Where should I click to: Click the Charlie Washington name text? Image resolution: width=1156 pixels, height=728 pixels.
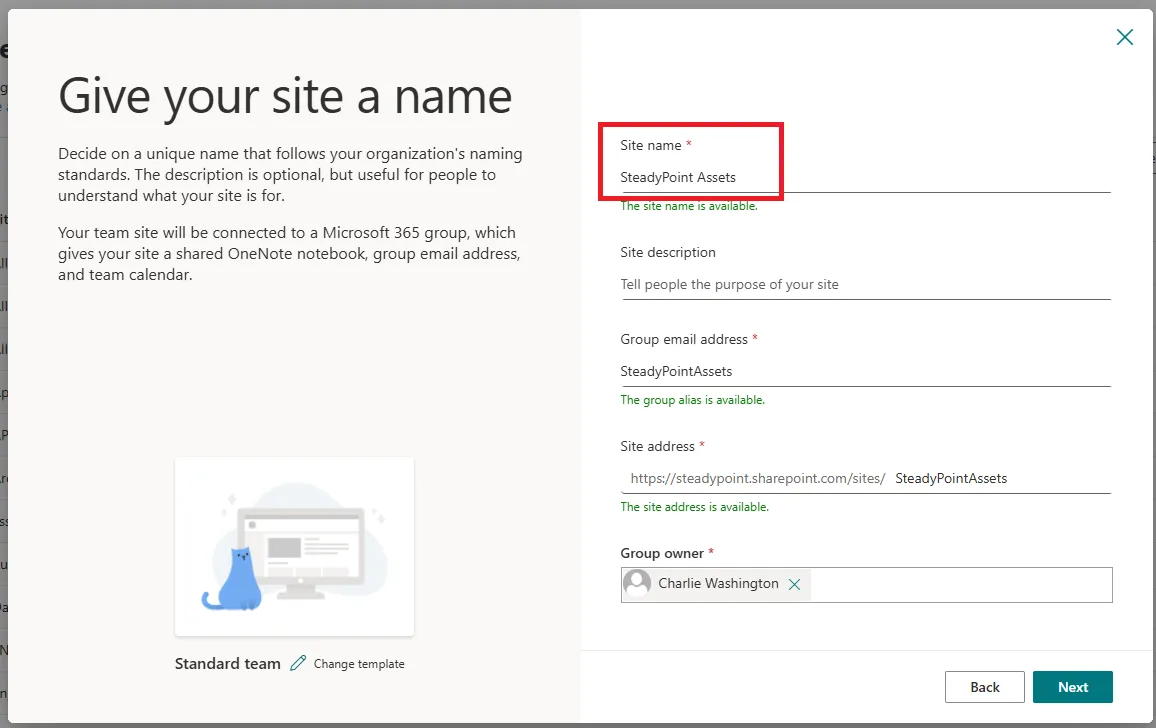click(x=718, y=583)
